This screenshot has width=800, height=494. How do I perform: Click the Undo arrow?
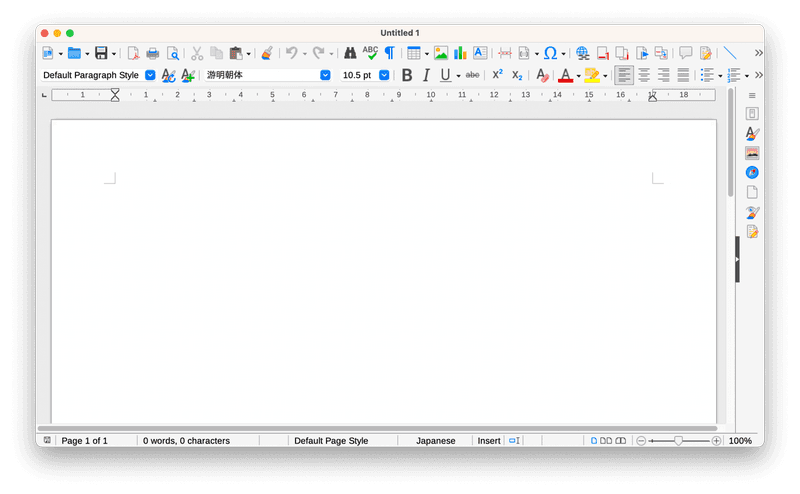click(291, 53)
